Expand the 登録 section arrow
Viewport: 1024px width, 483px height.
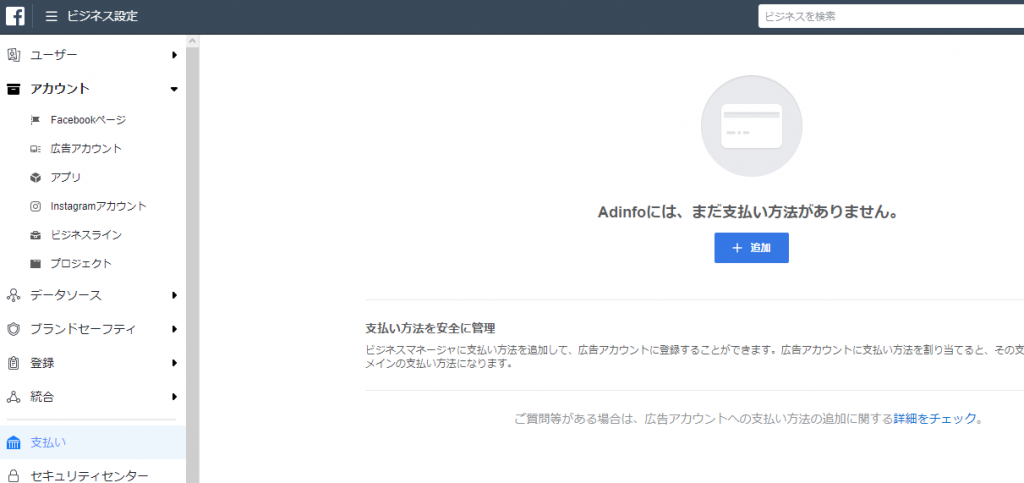(174, 363)
